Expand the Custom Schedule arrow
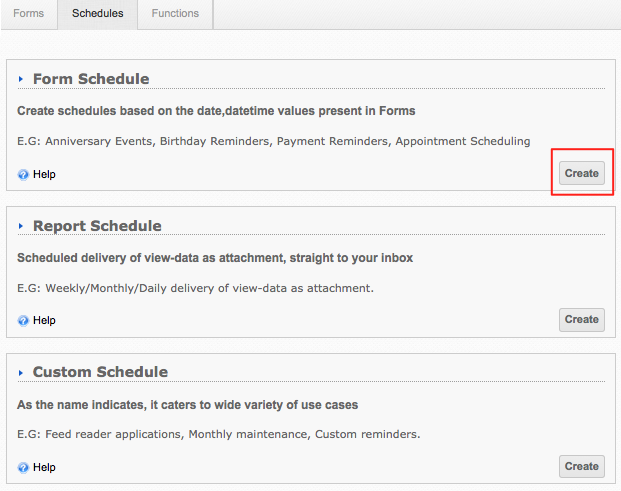The image size is (621, 491). (x=21, y=372)
